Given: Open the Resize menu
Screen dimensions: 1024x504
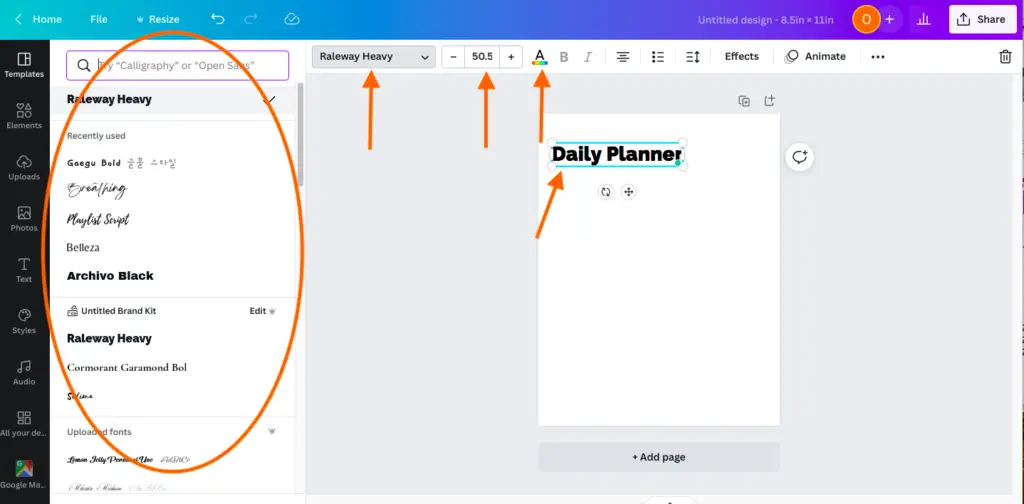Looking at the screenshot, I should (x=157, y=20).
